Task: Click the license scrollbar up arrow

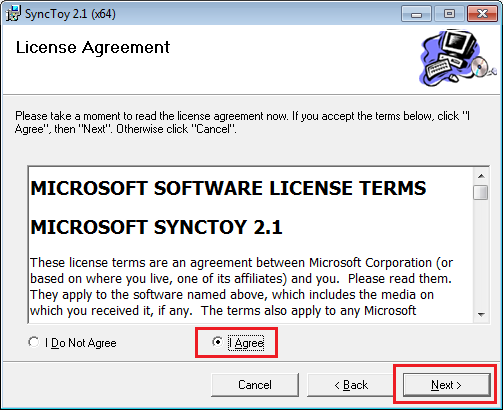Action: click(x=481, y=176)
